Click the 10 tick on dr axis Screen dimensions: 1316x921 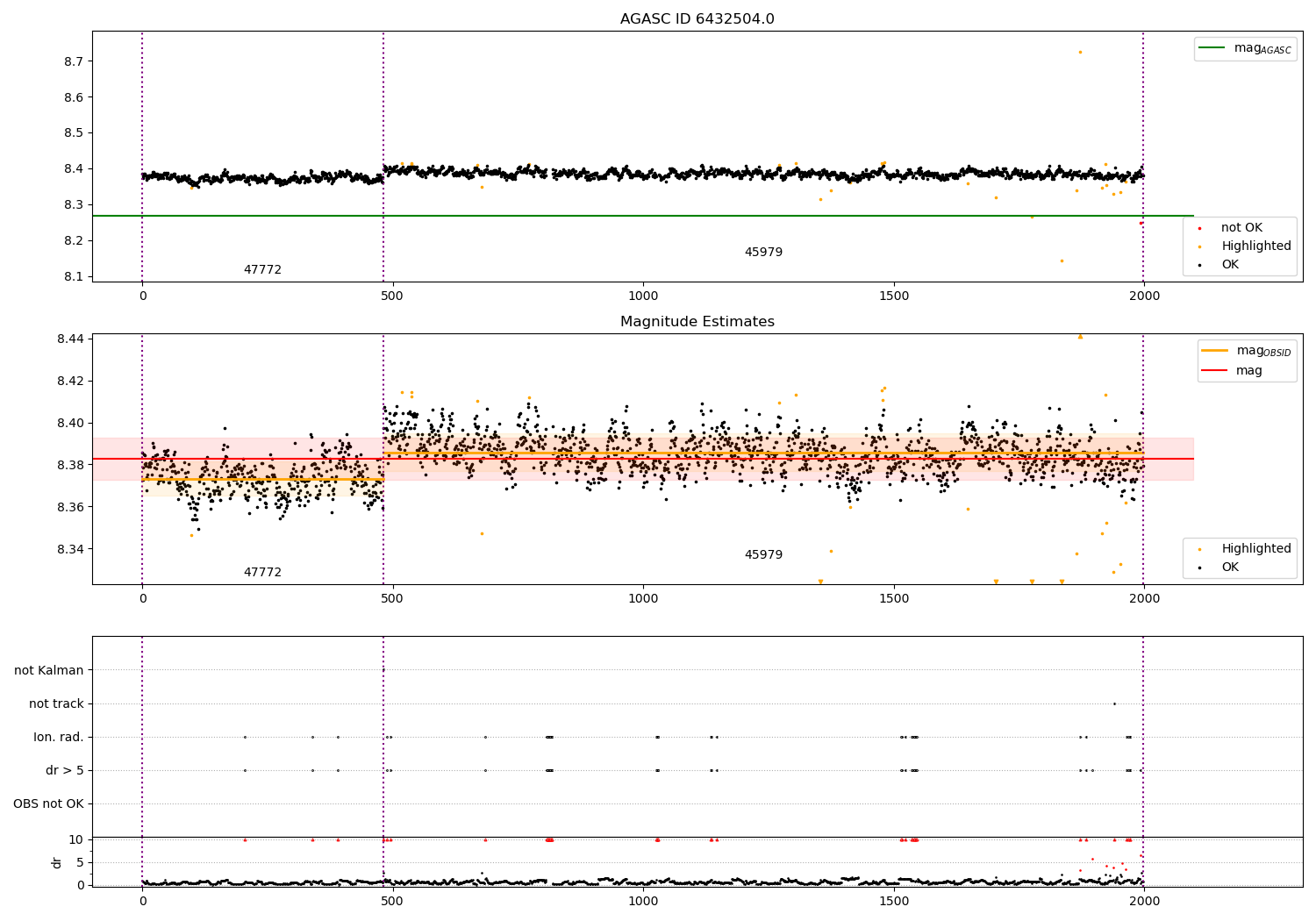[x=76, y=839]
